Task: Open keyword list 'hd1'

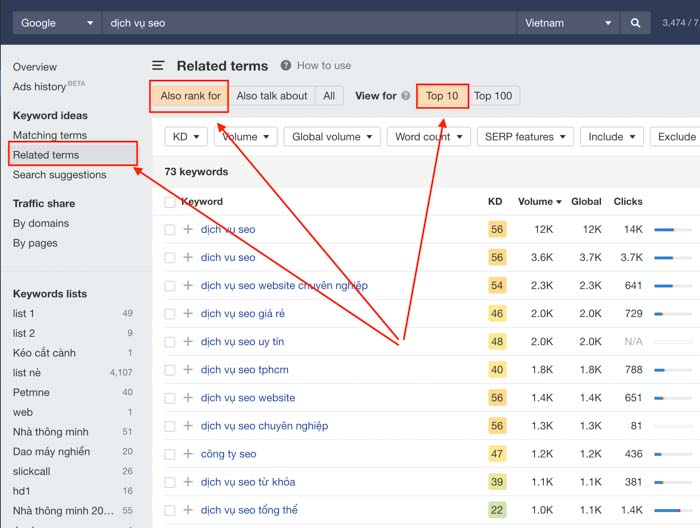Action: pos(21,491)
